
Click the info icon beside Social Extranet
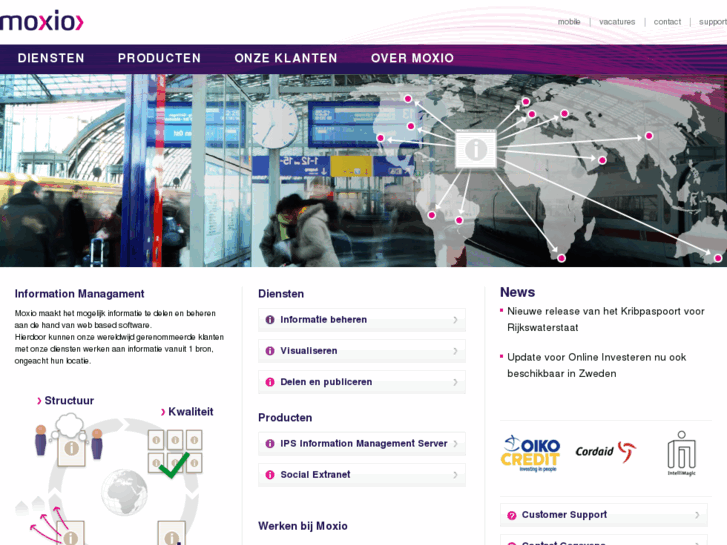270,474
